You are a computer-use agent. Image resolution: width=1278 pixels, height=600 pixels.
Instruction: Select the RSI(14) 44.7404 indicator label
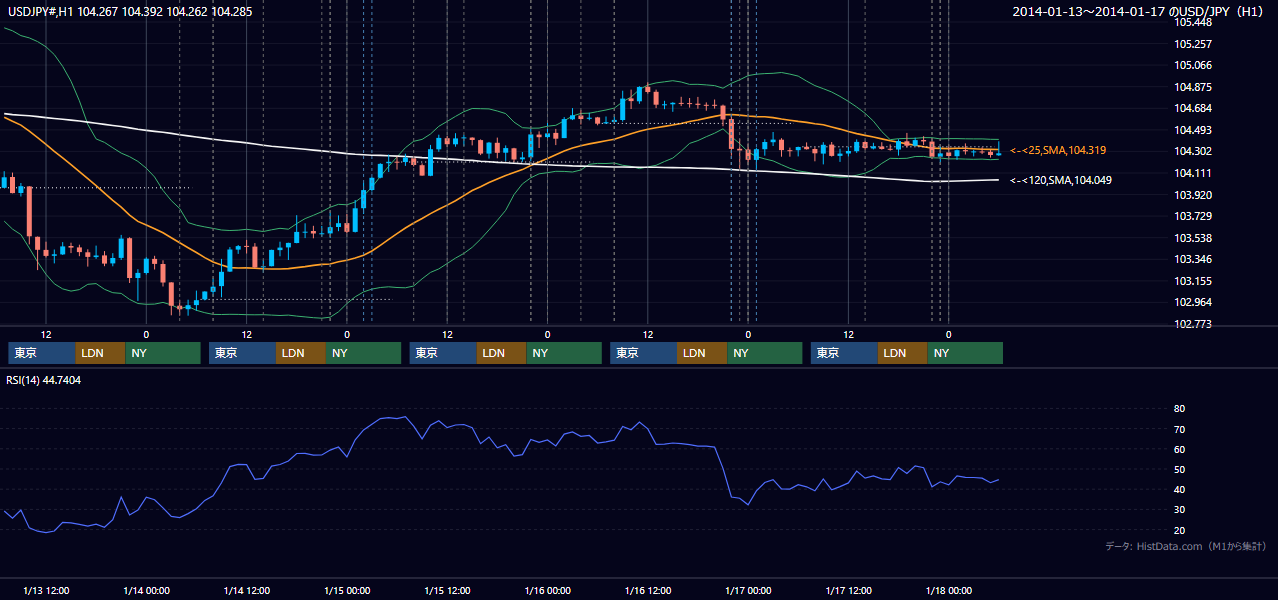click(44, 380)
